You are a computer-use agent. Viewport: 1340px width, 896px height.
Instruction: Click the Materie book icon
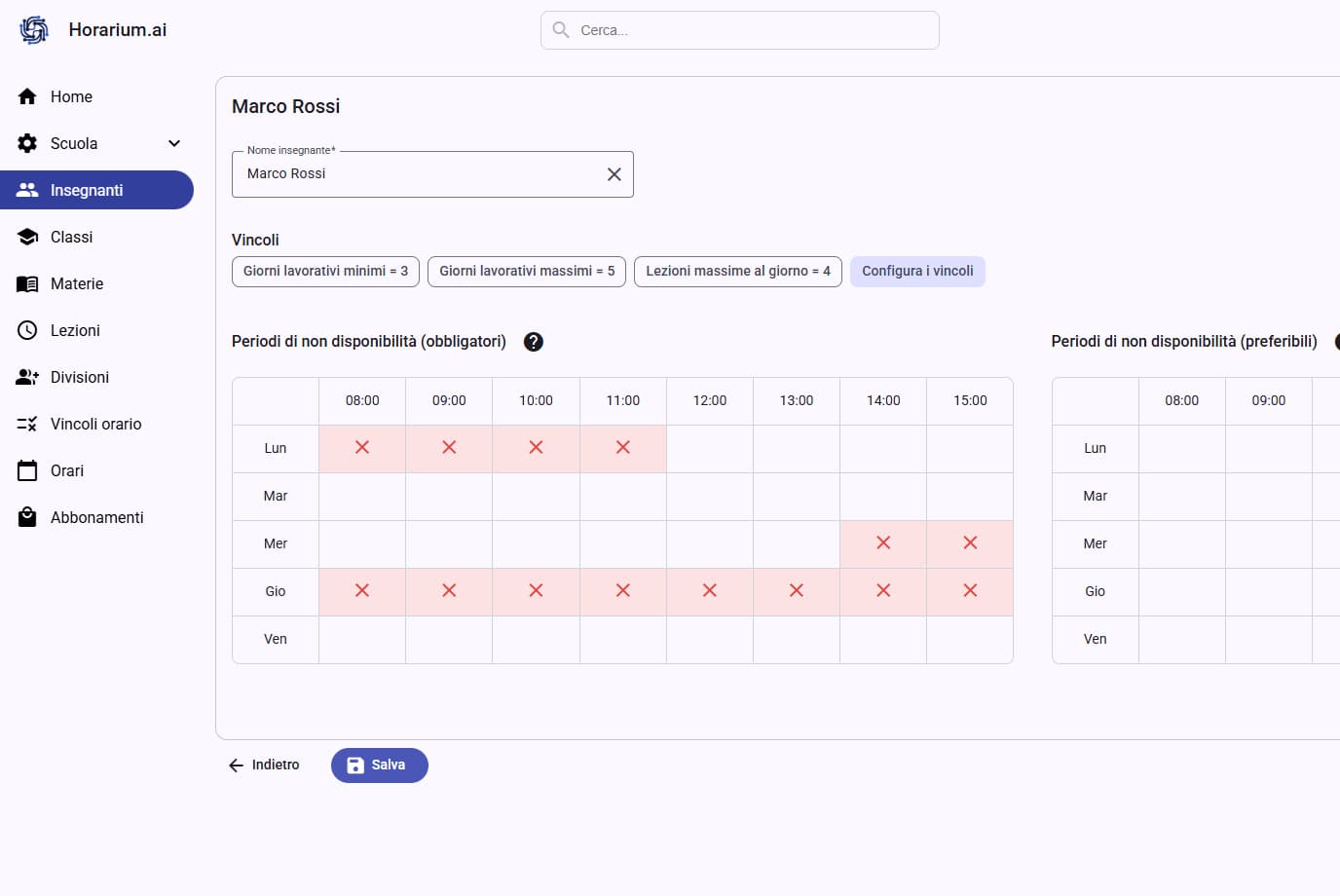coord(27,283)
